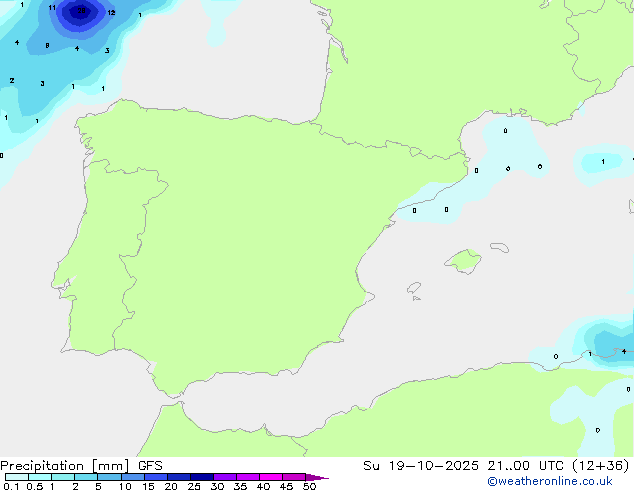This screenshot has height=490, width=634.
Task: Click the "Su 19-10-2025" date text
Action: point(421,466)
